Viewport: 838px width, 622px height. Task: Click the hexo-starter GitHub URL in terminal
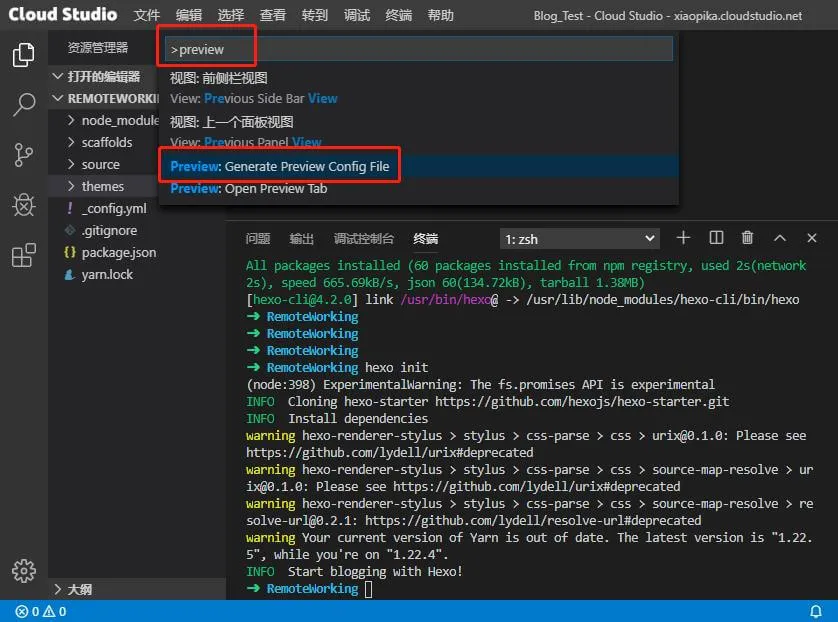tap(582, 401)
